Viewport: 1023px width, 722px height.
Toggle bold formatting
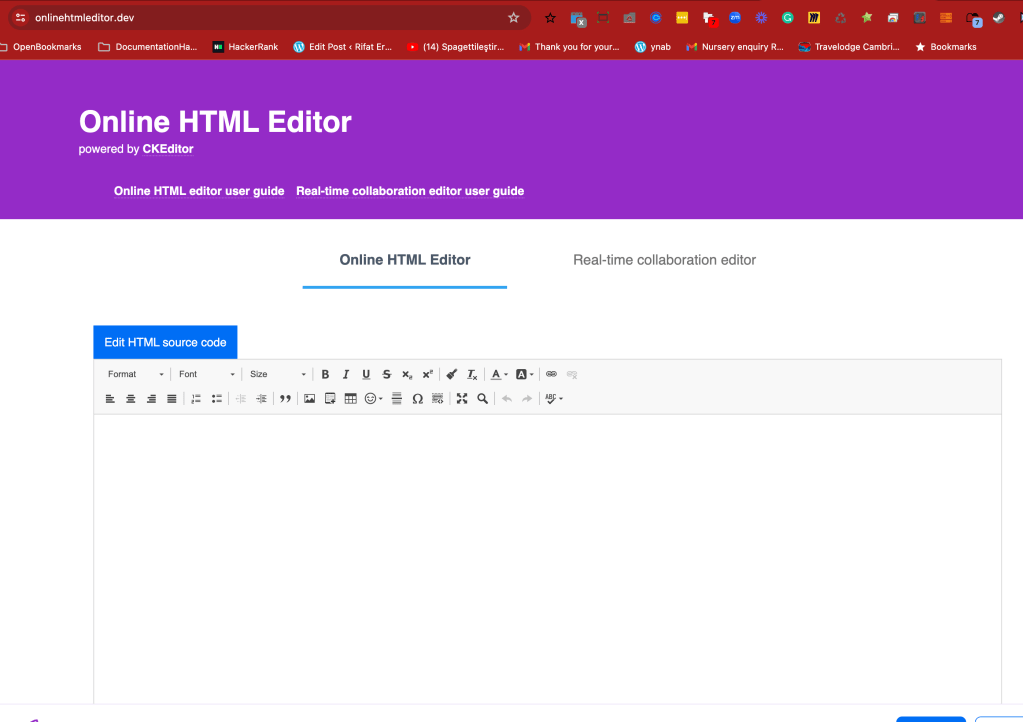[325, 374]
